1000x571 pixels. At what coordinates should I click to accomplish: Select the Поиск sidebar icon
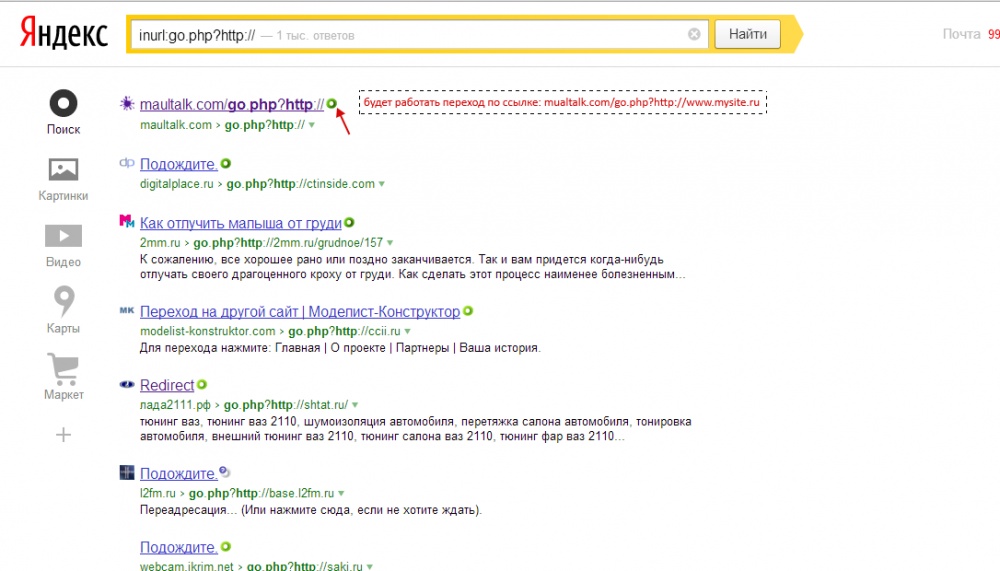(x=63, y=112)
